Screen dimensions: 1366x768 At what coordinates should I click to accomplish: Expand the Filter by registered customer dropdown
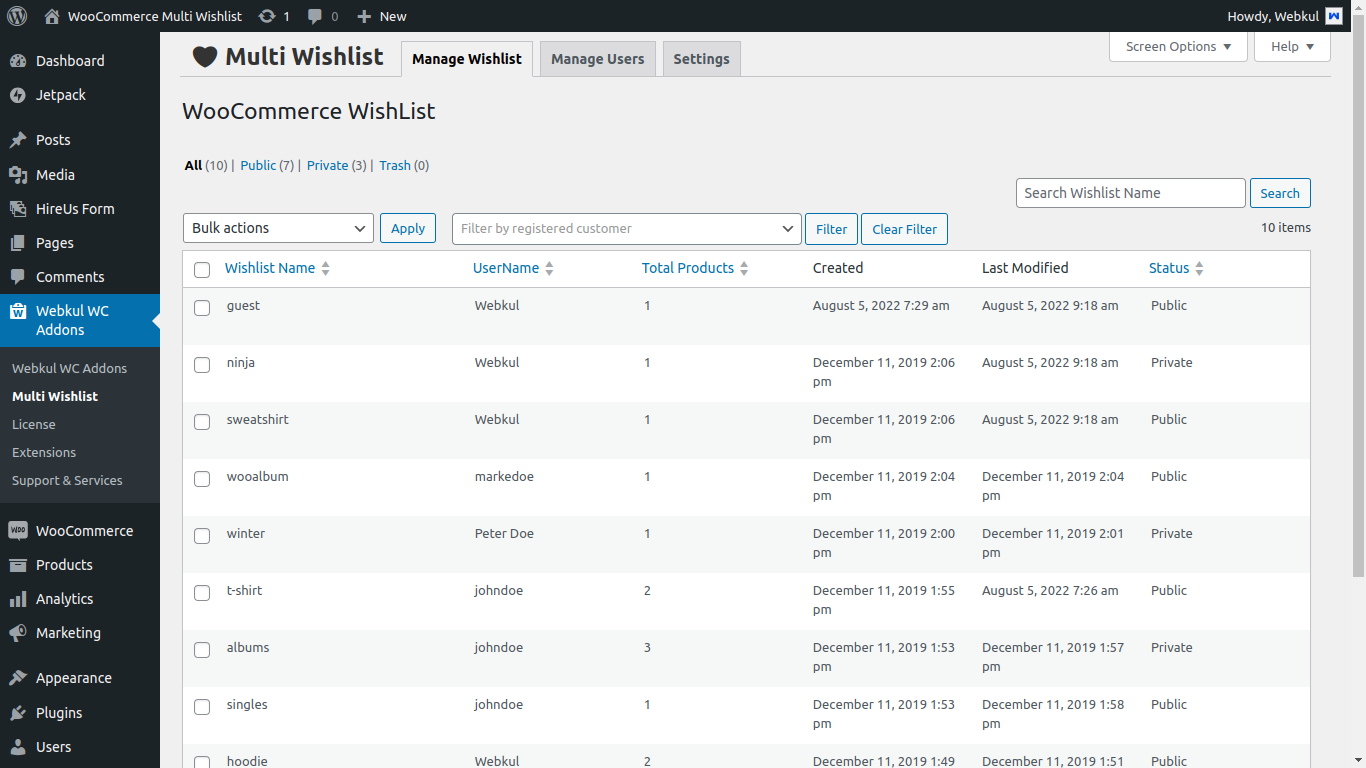[626, 228]
